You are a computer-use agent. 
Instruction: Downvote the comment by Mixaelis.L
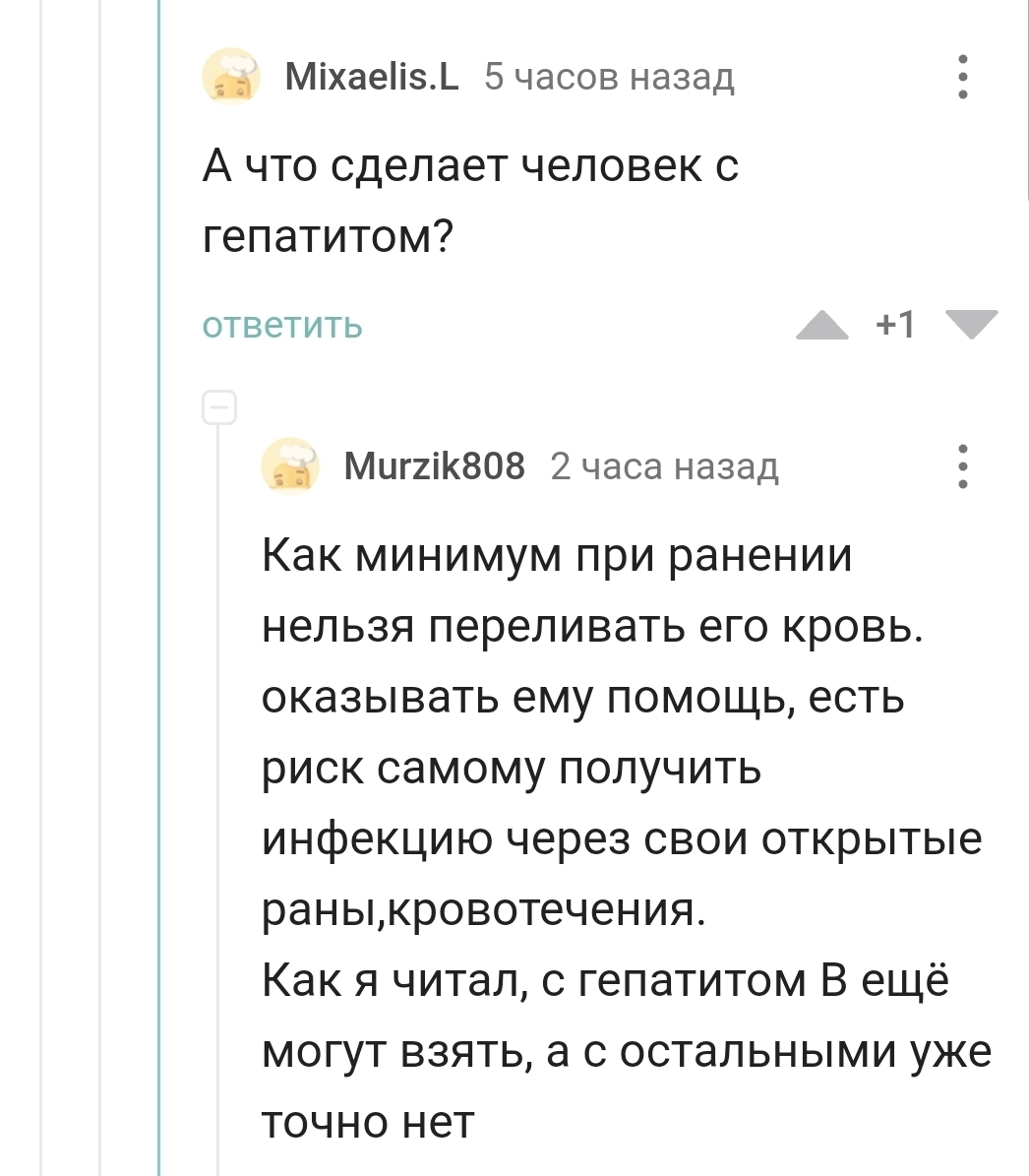tap(971, 325)
